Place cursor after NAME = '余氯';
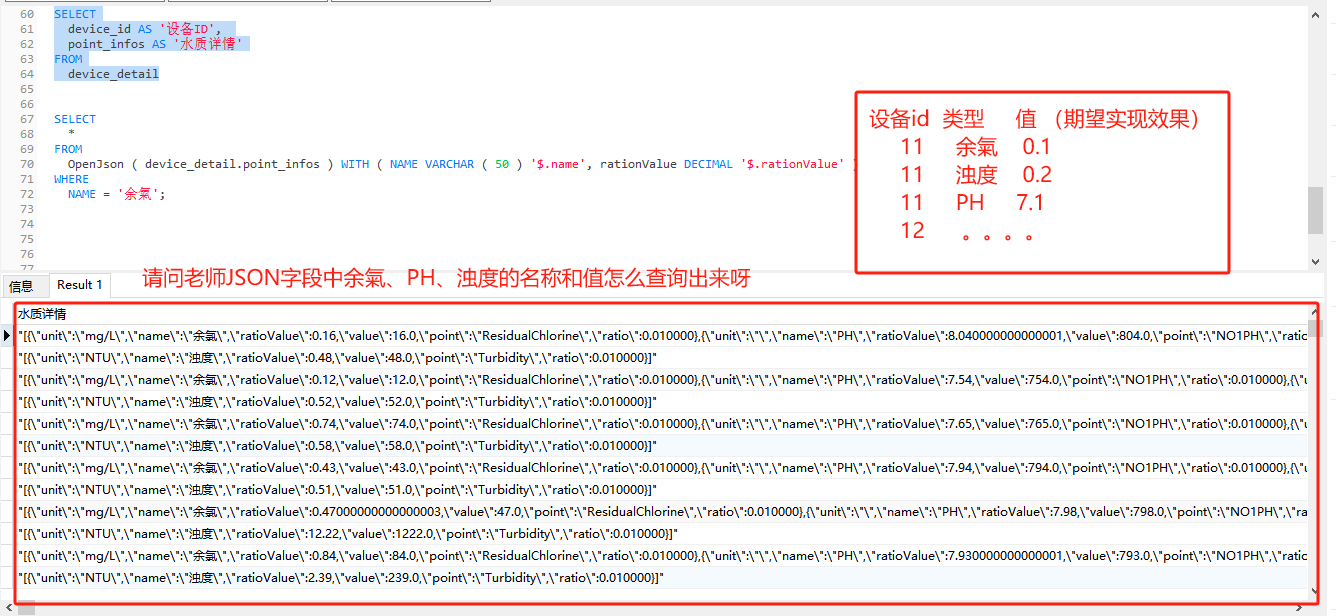1336x616 pixels. click(166, 194)
